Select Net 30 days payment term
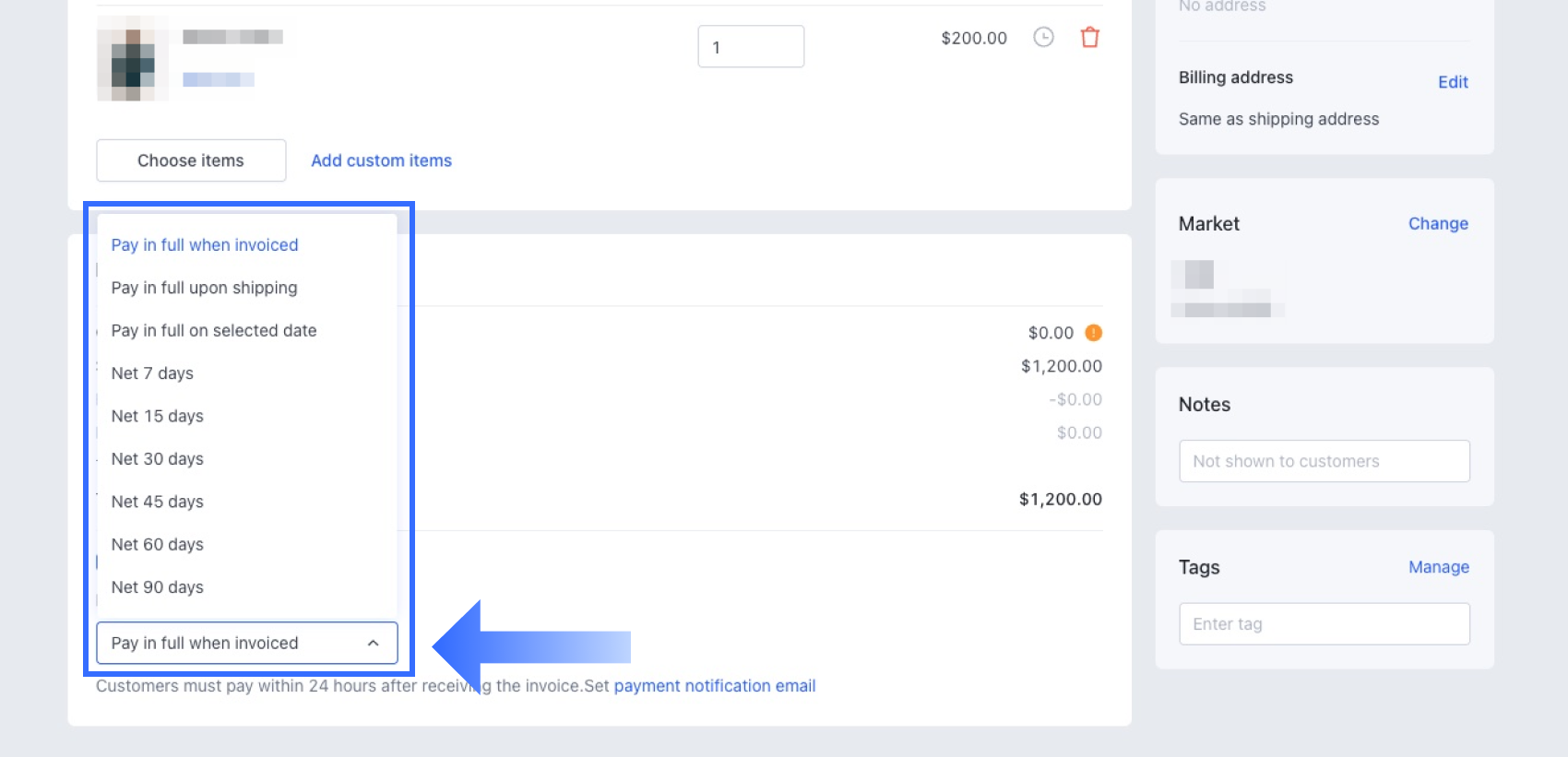The width and height of the screenshot is (1568, 757). tap(158, 459)
